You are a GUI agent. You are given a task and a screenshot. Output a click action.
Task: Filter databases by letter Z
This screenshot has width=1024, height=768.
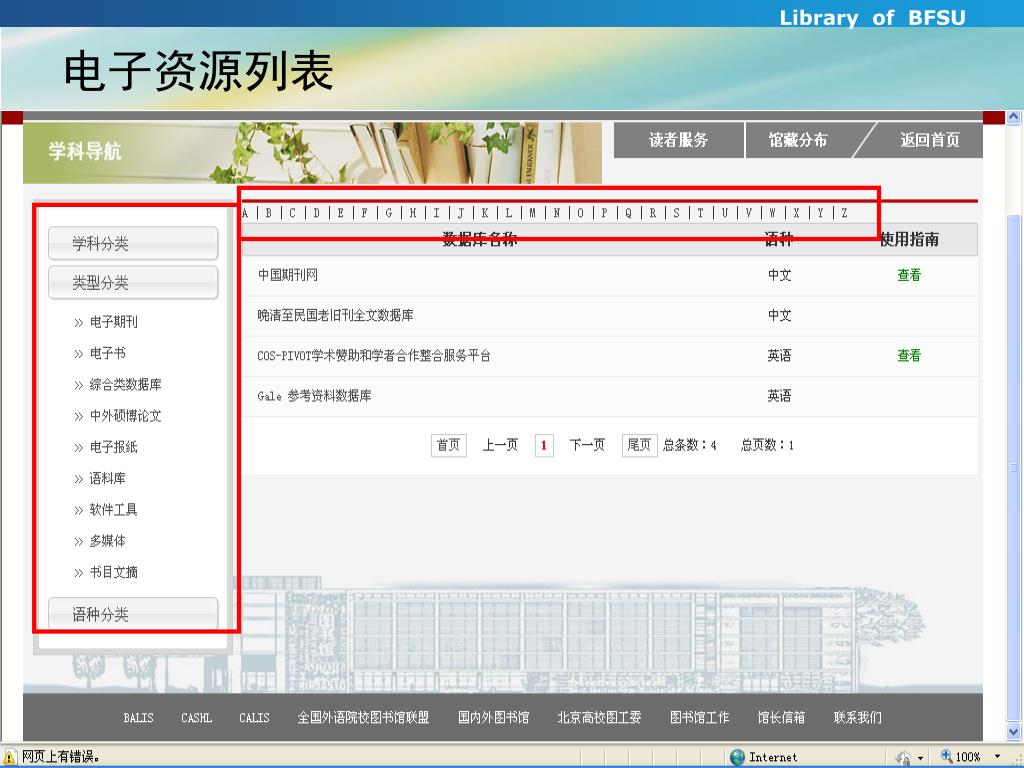[844, 213]
